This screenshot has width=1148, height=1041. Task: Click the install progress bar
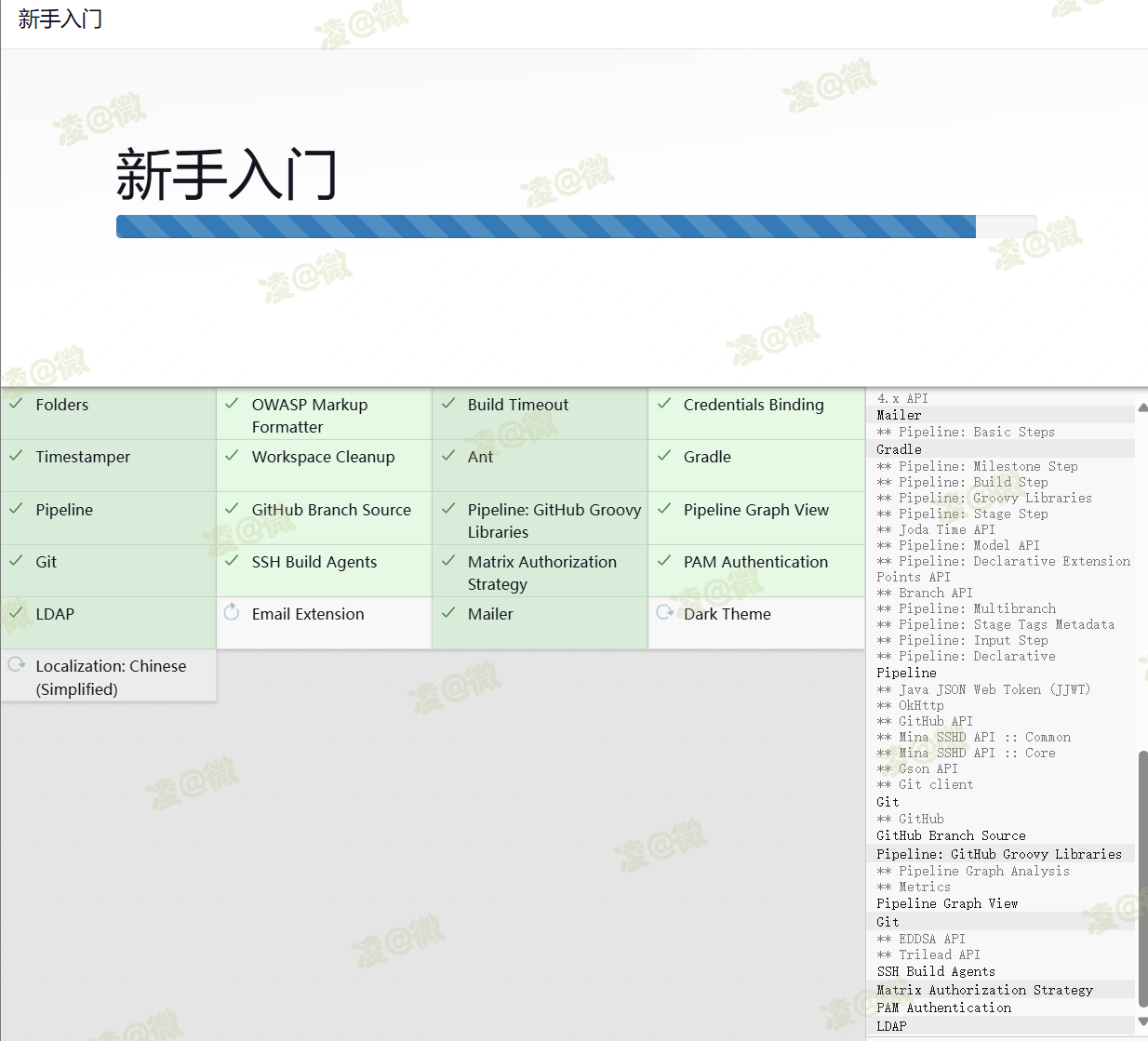tap(576, 226)
